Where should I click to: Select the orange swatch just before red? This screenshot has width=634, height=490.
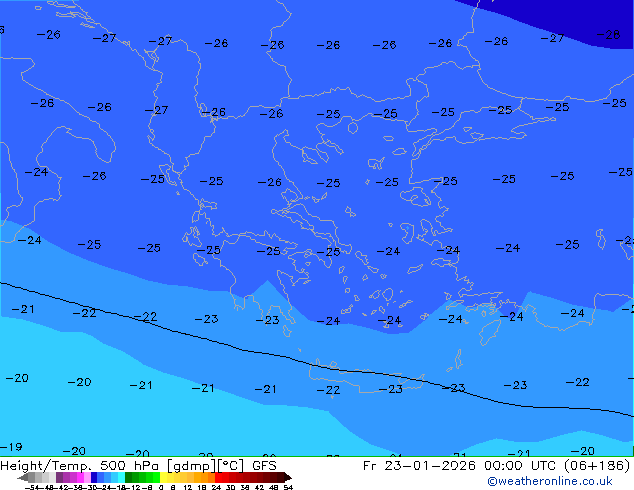(211, 477)
